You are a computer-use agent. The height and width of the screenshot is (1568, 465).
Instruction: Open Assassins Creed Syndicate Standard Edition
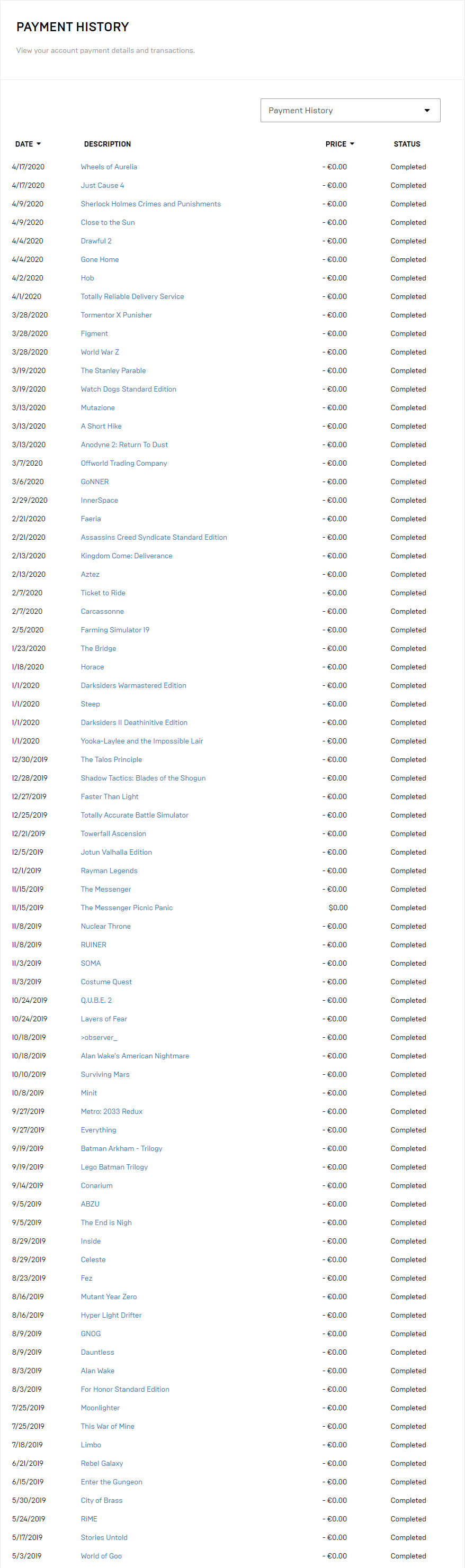[154, 538]
